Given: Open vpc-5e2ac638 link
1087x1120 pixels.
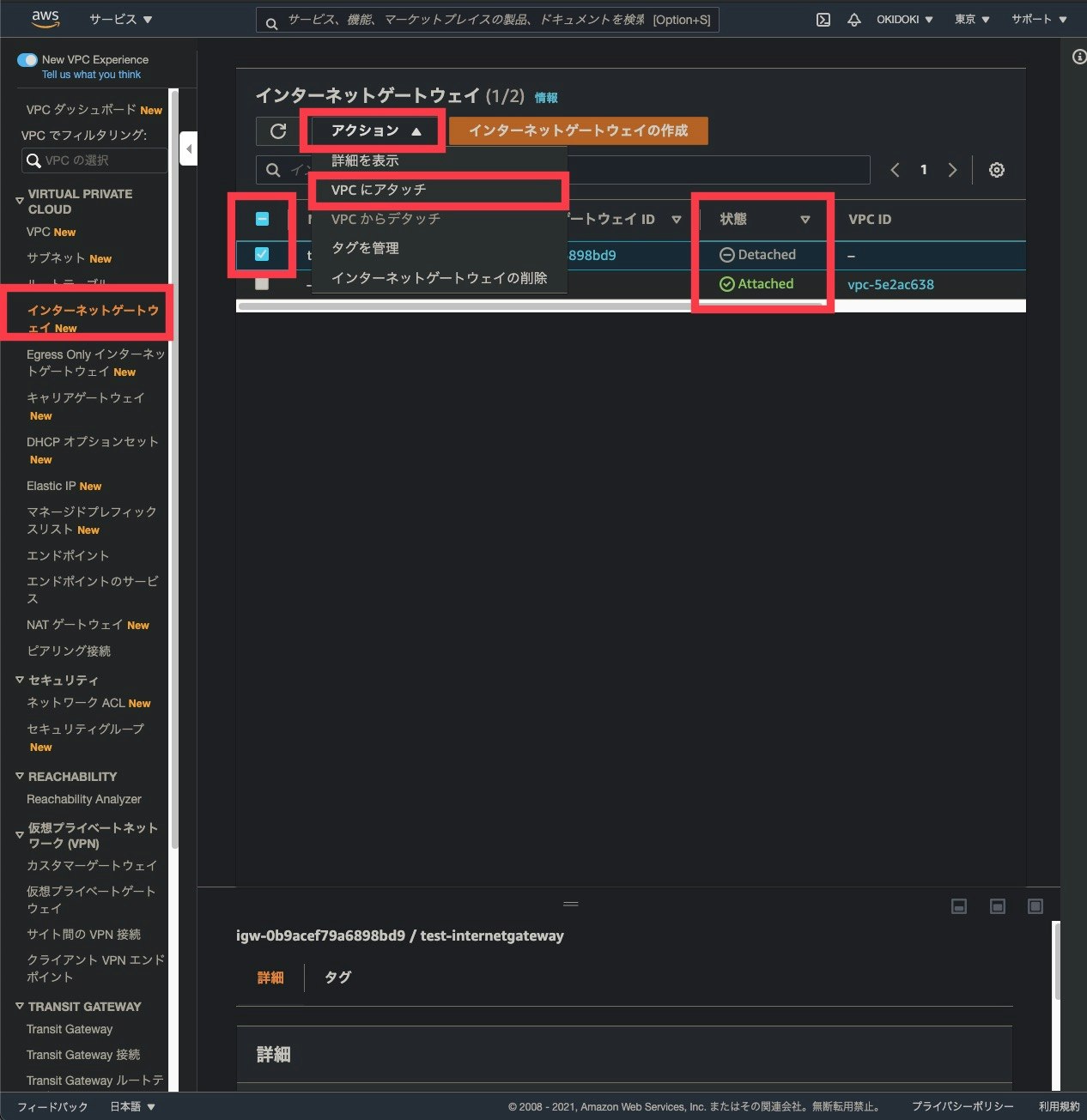Looking at the screenshot, I should (890, 285).
